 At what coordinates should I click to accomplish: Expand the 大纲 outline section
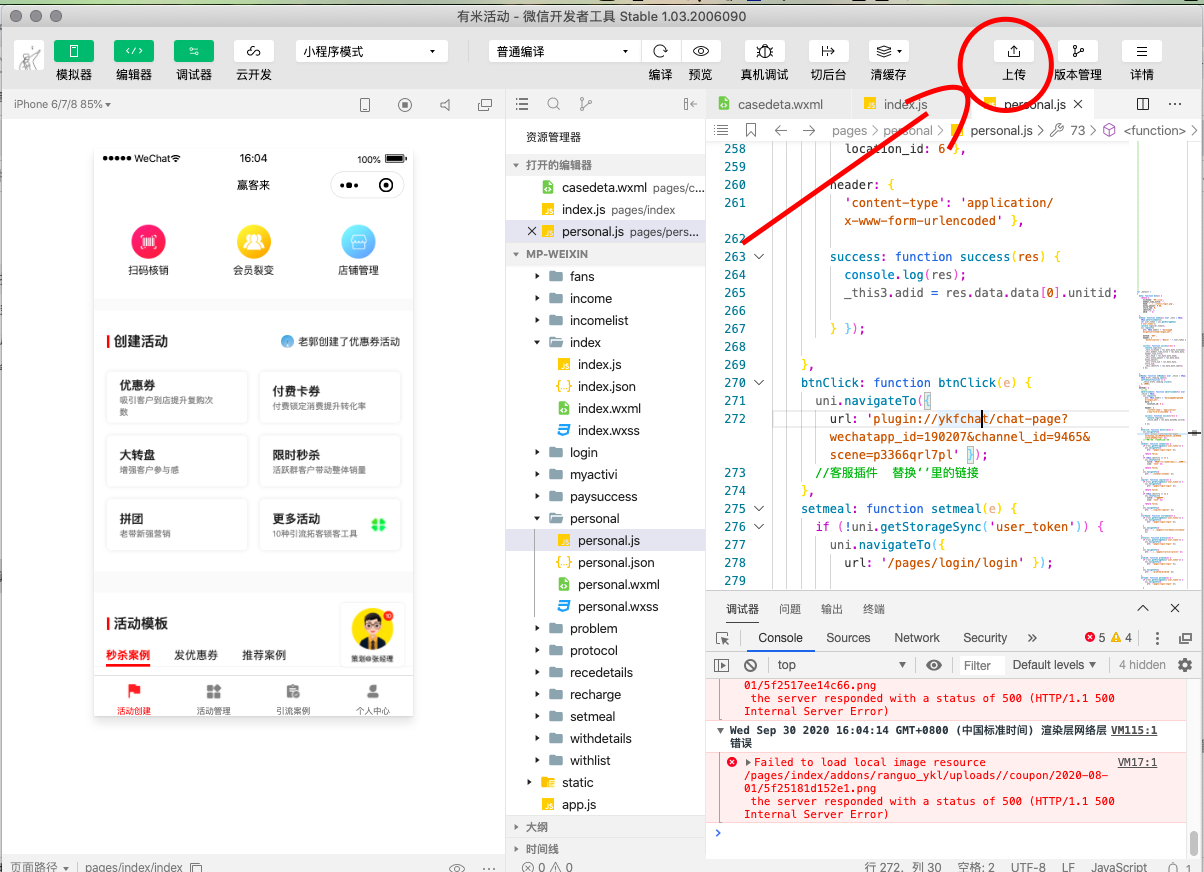(x=605, y=827)
